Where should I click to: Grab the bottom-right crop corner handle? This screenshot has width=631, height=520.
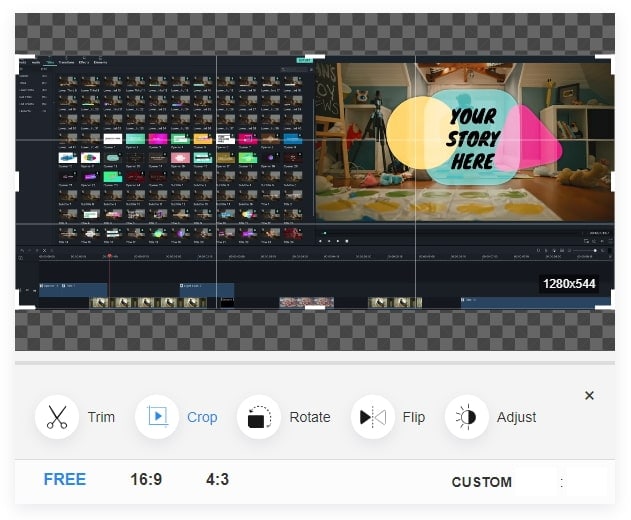click(611, 307)
